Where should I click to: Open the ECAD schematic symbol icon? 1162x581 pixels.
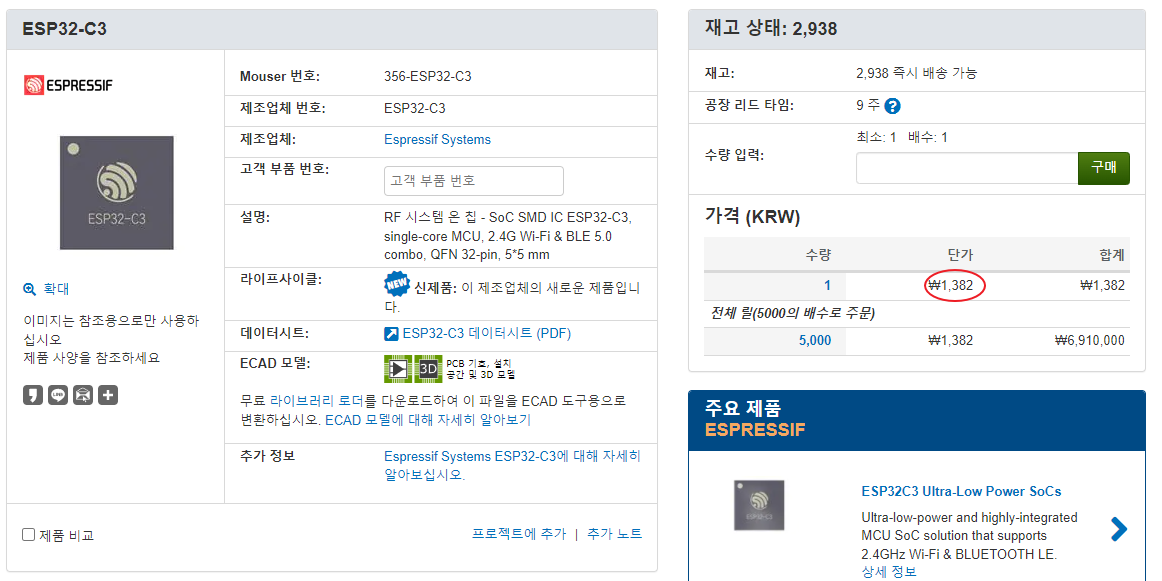(x=397, y=368)
